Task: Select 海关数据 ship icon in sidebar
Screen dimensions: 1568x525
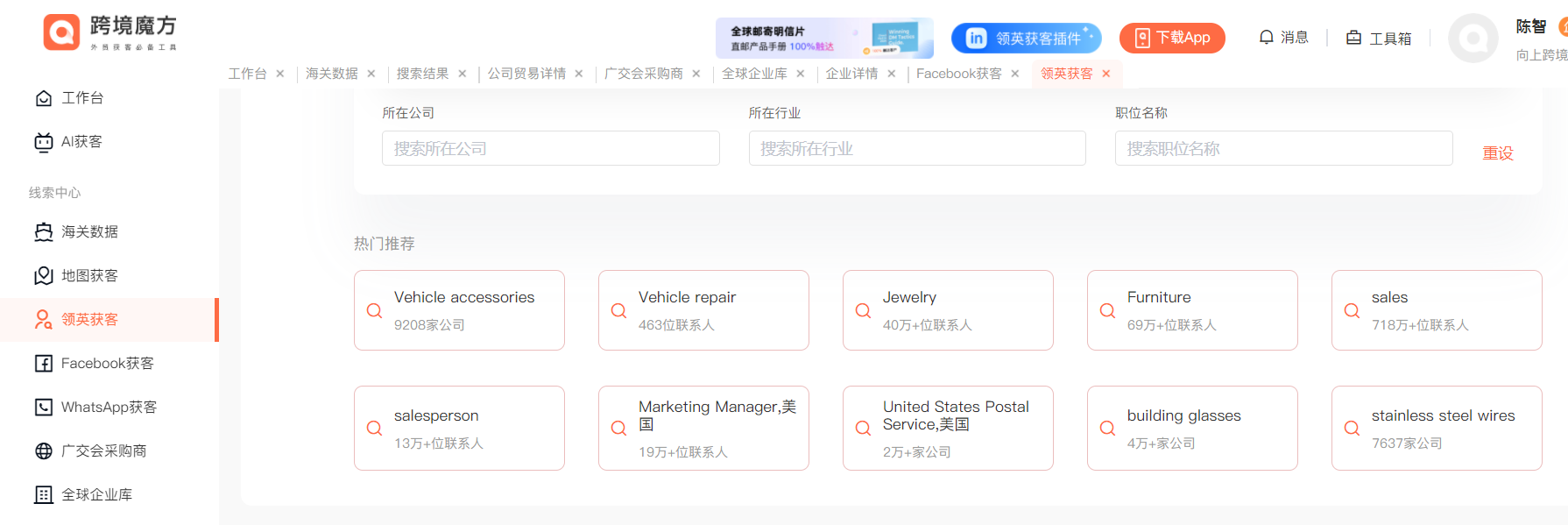Action: (x=43, y=232)
